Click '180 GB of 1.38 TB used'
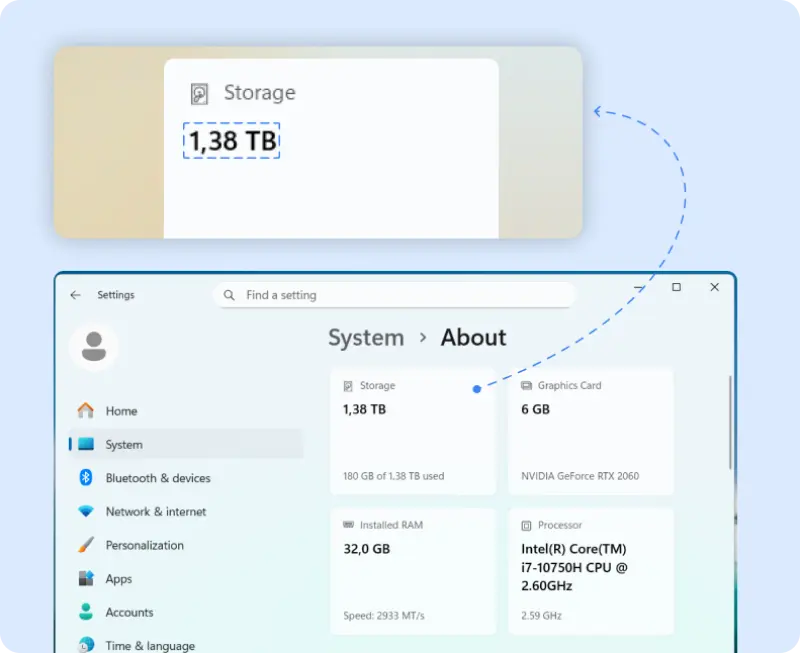 coord(393,476)
